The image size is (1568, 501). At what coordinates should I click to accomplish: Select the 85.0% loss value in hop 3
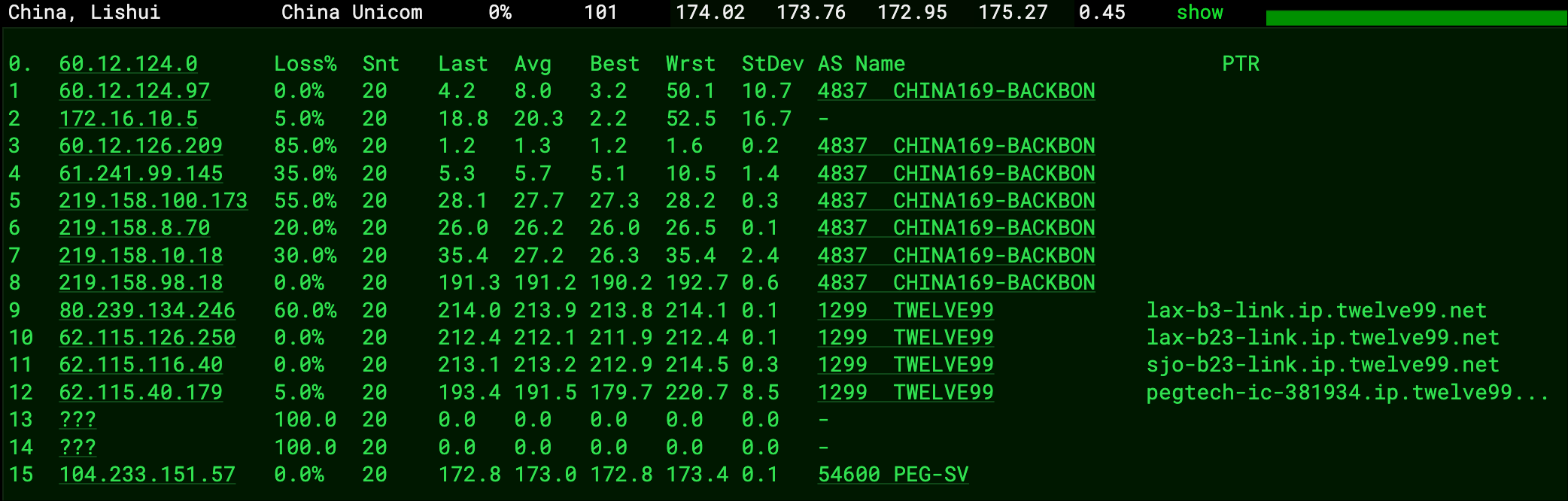pyautogui.click(x=305, y=146)
